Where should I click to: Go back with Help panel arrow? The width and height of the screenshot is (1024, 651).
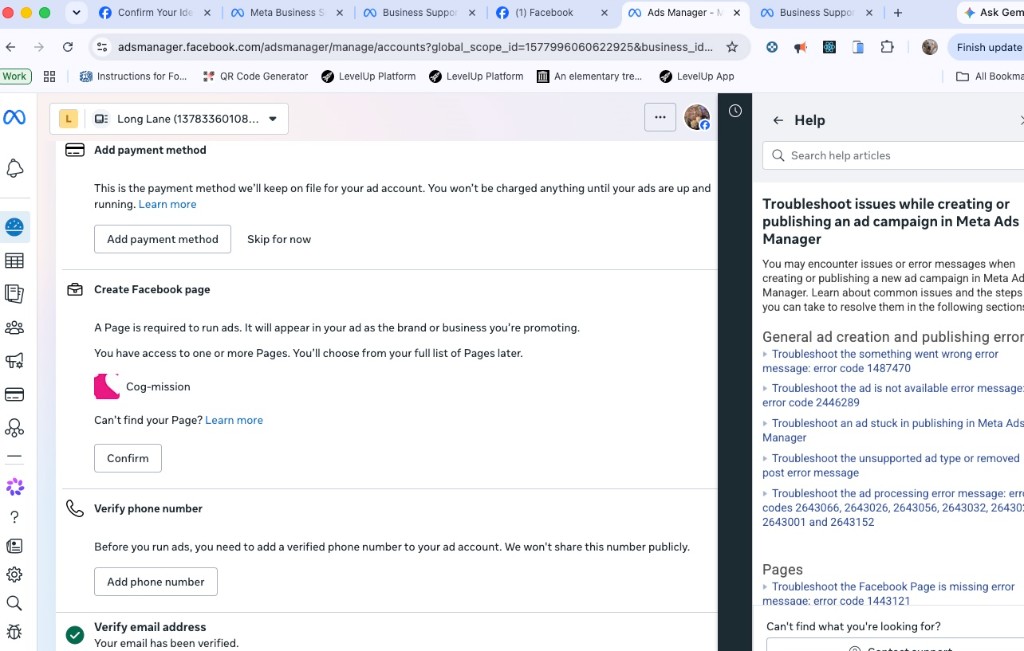[778, 120]
